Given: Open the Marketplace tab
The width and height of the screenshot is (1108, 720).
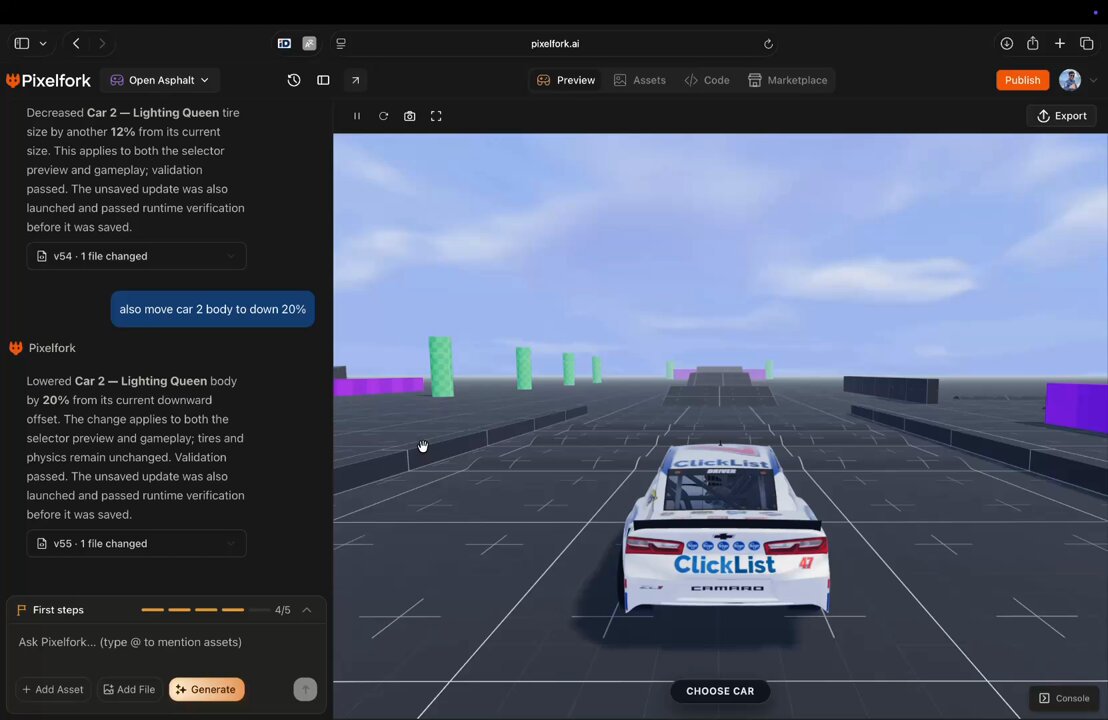Looking at the screenshot, I should pyautogui.click(x=788, y=81).
